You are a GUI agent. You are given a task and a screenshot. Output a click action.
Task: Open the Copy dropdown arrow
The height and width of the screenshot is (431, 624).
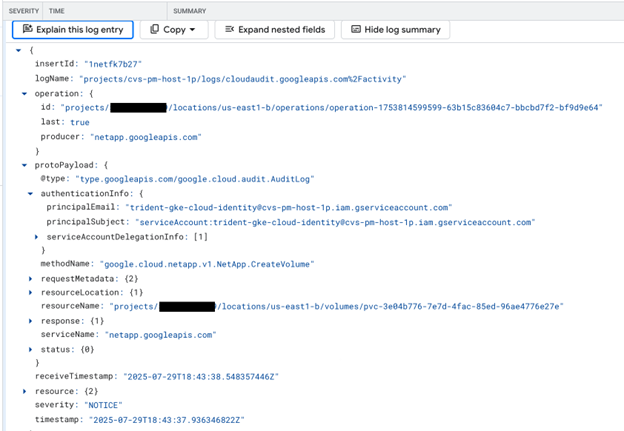192,30
